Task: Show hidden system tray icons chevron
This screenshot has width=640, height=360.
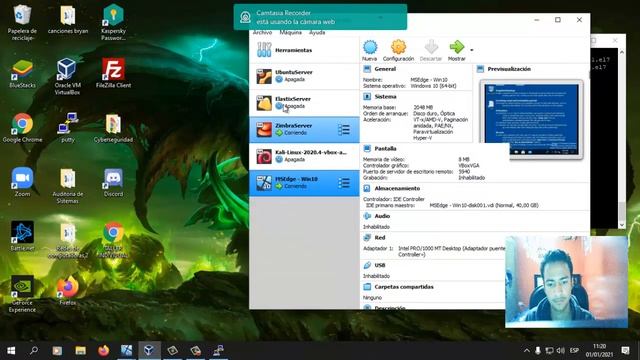Action: pos(527,351)
